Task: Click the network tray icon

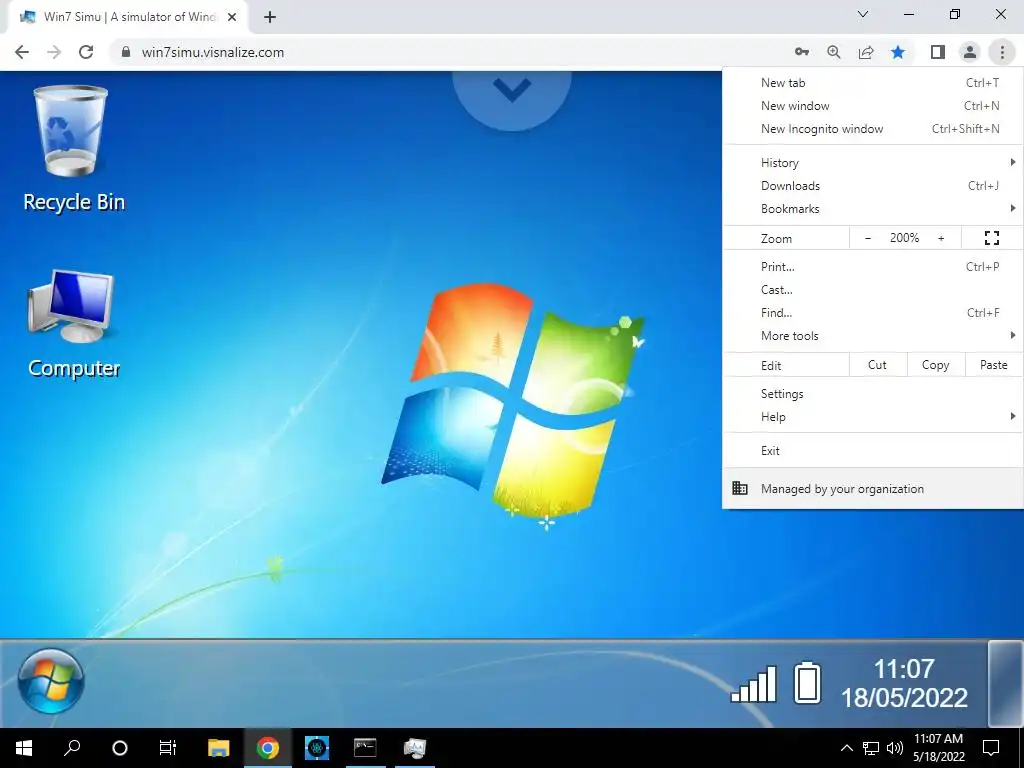Action: (871, 748)
